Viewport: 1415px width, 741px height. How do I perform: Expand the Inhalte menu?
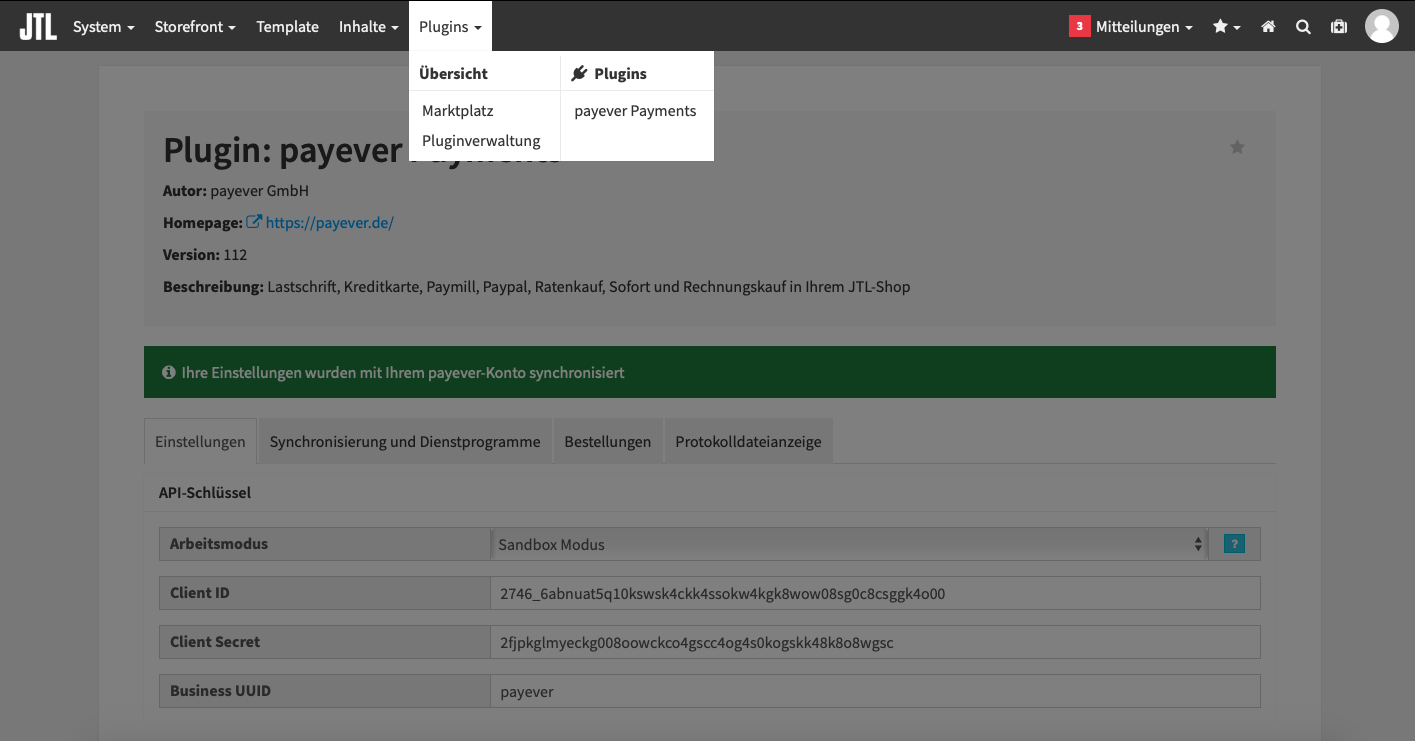pyautogui.click(x=369, y=27)
